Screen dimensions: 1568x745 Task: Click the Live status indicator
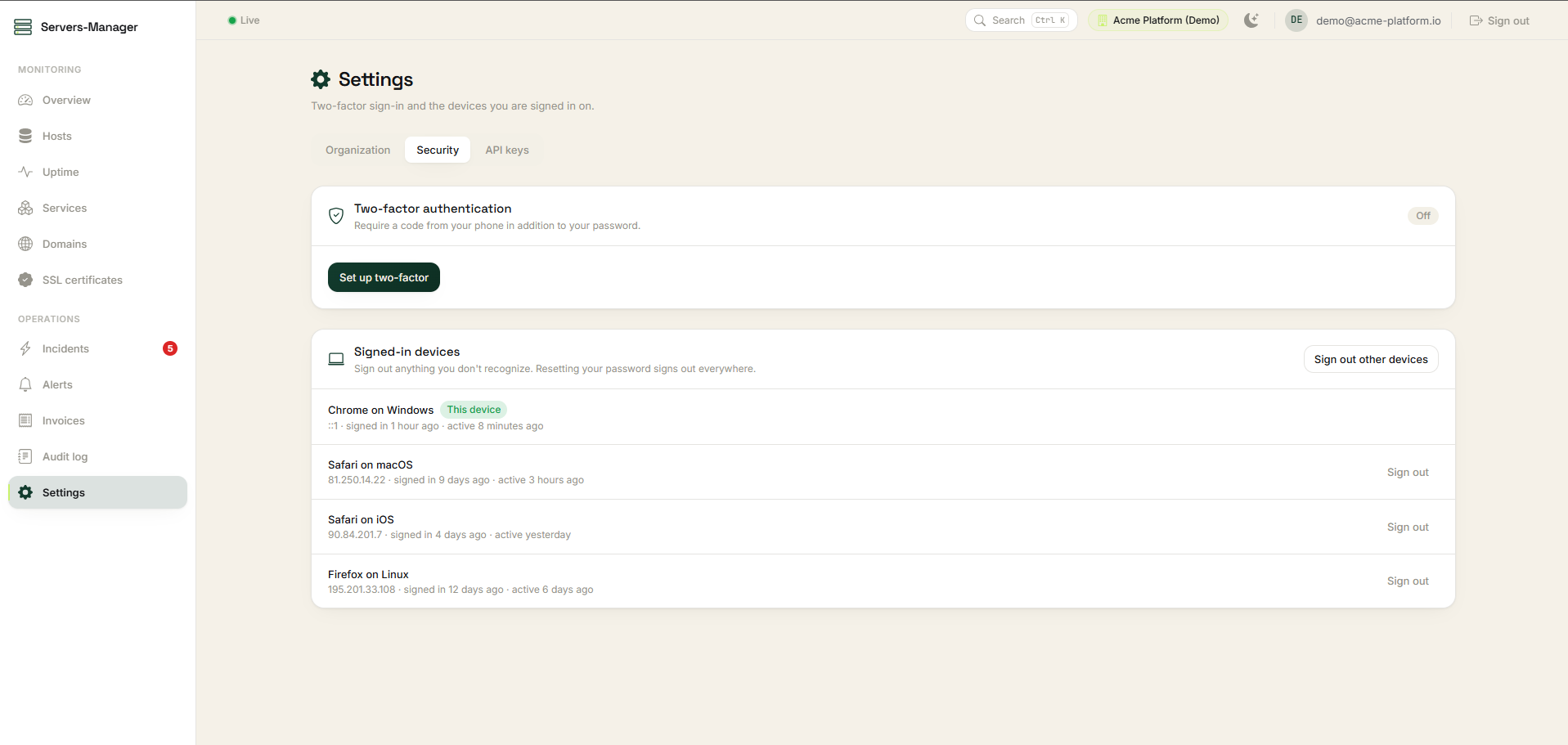[x=244, y=20]
